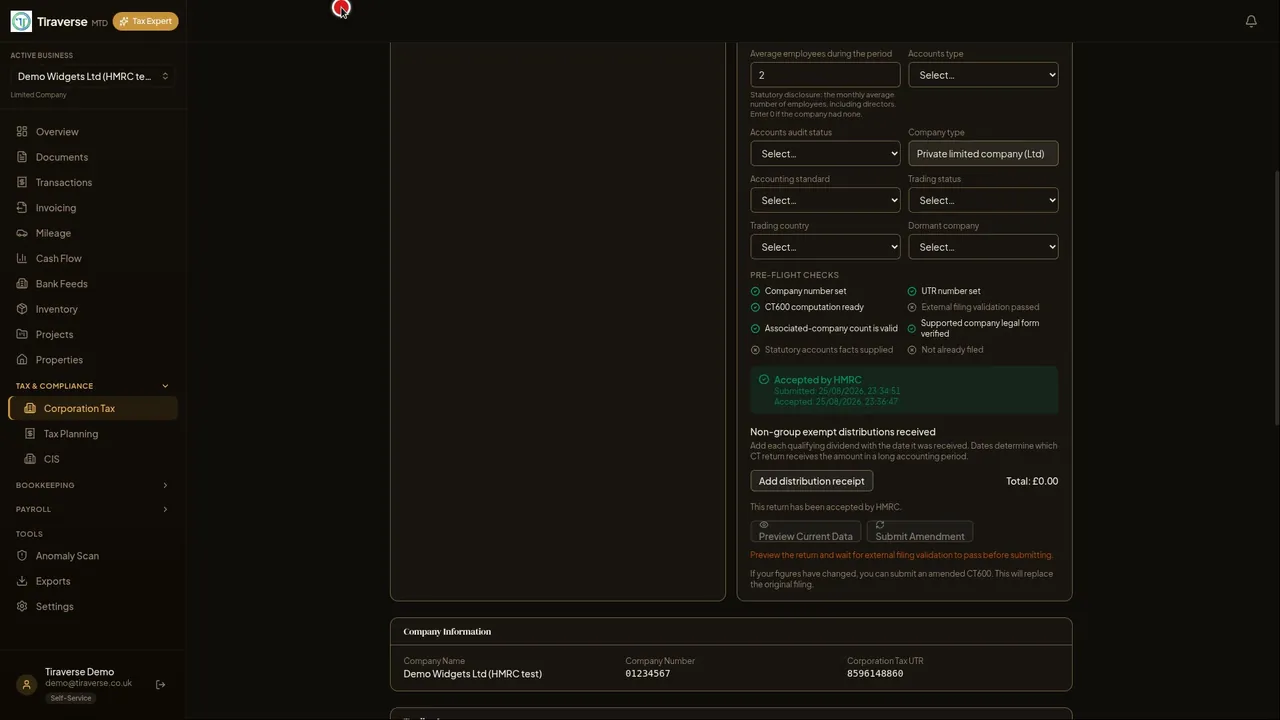Open the Accounts type dropdown

point(983,75)
